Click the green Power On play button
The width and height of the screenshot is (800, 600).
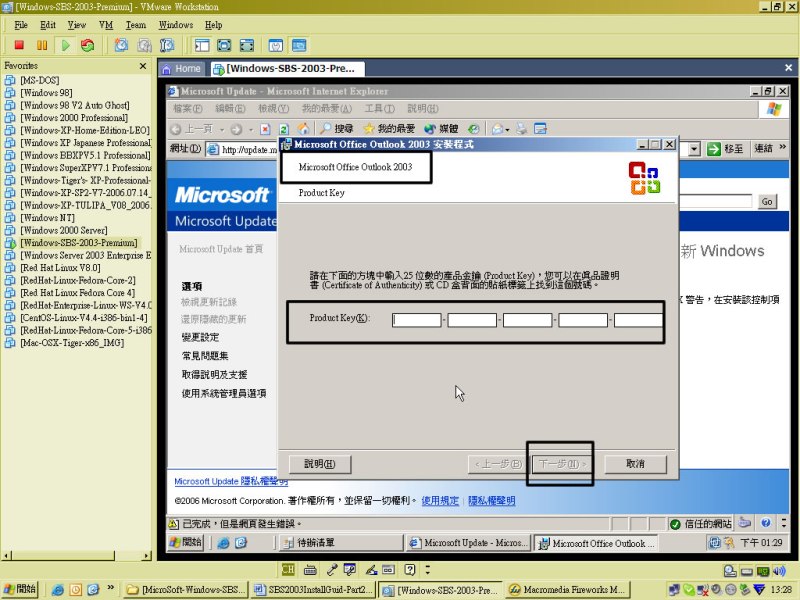click(65, 45)
